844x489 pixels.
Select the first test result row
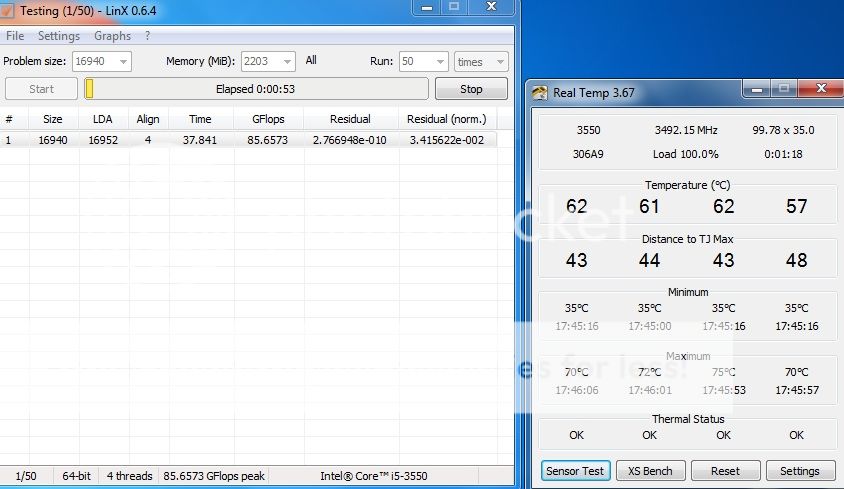pyautogui.click(x=250, y=140)
